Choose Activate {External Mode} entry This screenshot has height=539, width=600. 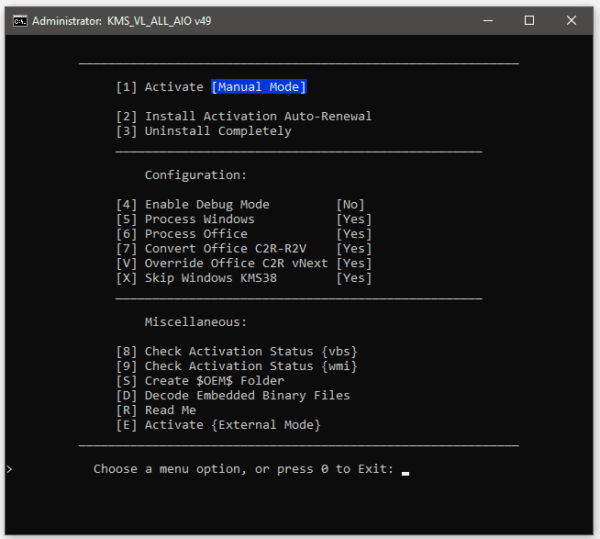[218, 425]
